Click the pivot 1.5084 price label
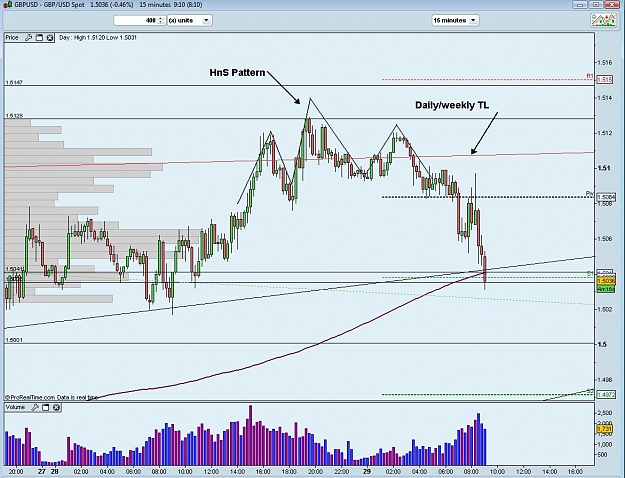 coord(606,197)
